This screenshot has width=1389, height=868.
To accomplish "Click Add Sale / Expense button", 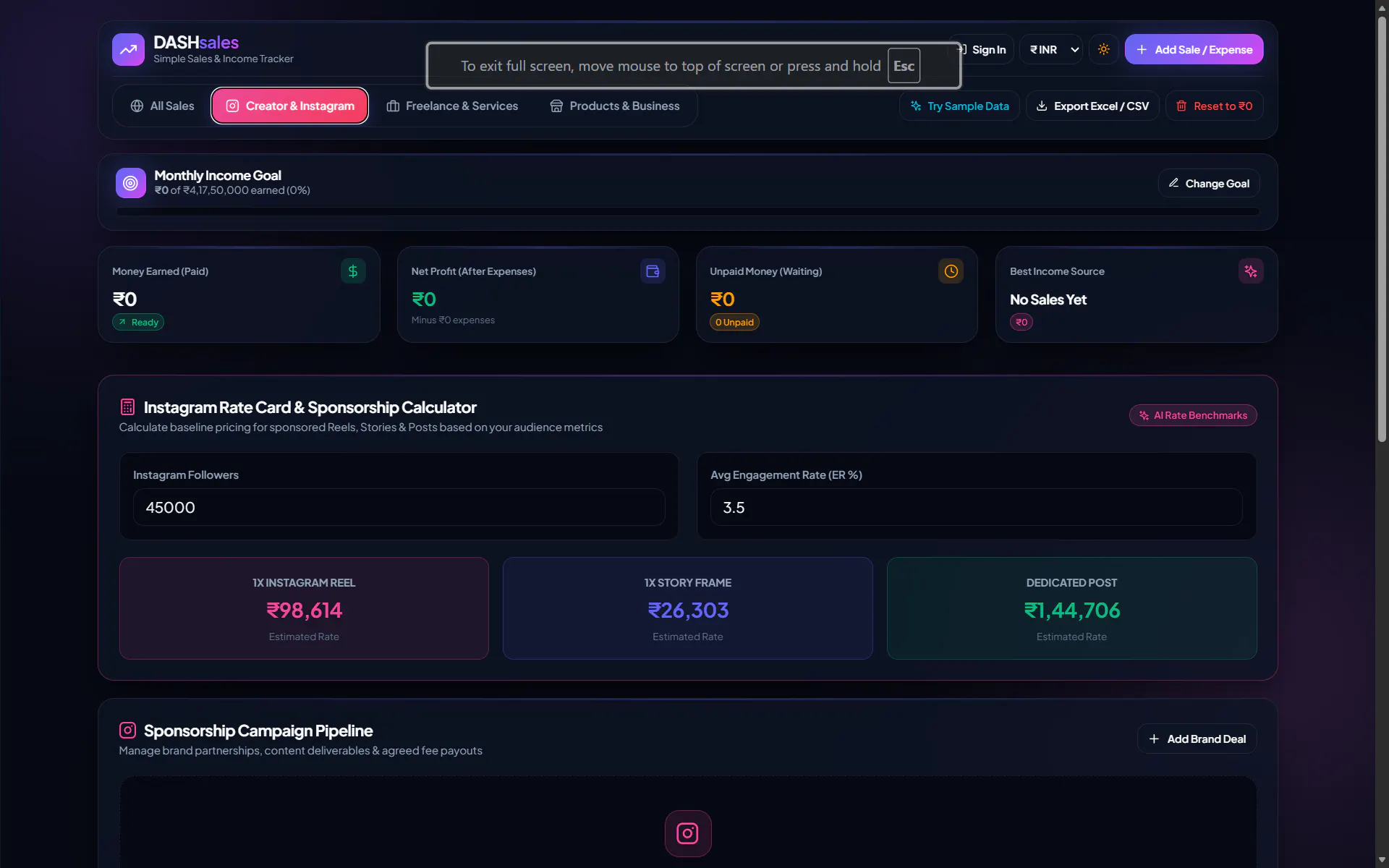I will tap(1194, 49).
